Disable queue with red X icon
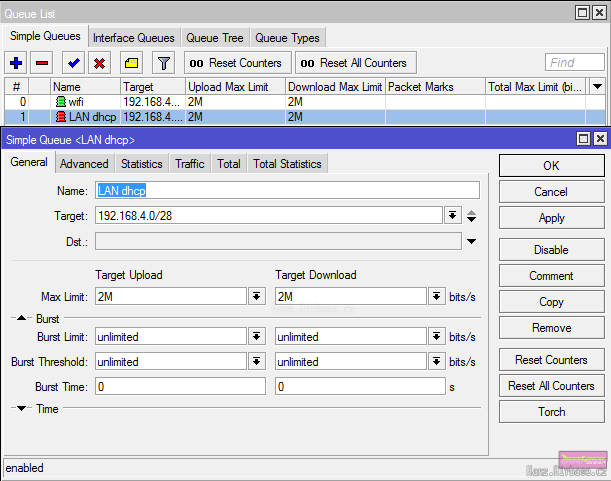611x481 pixels. [99, 63]
